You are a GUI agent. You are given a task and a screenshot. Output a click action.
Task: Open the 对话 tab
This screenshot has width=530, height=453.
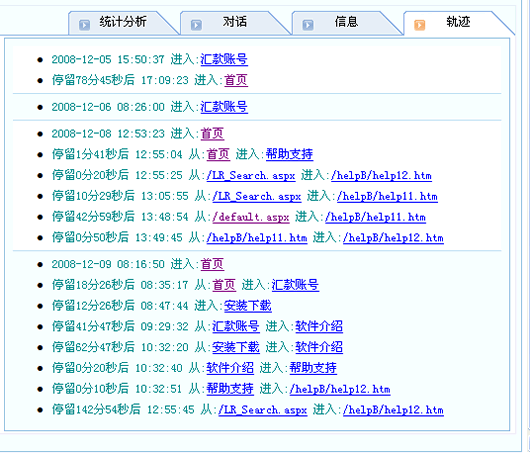pos(235,22)
